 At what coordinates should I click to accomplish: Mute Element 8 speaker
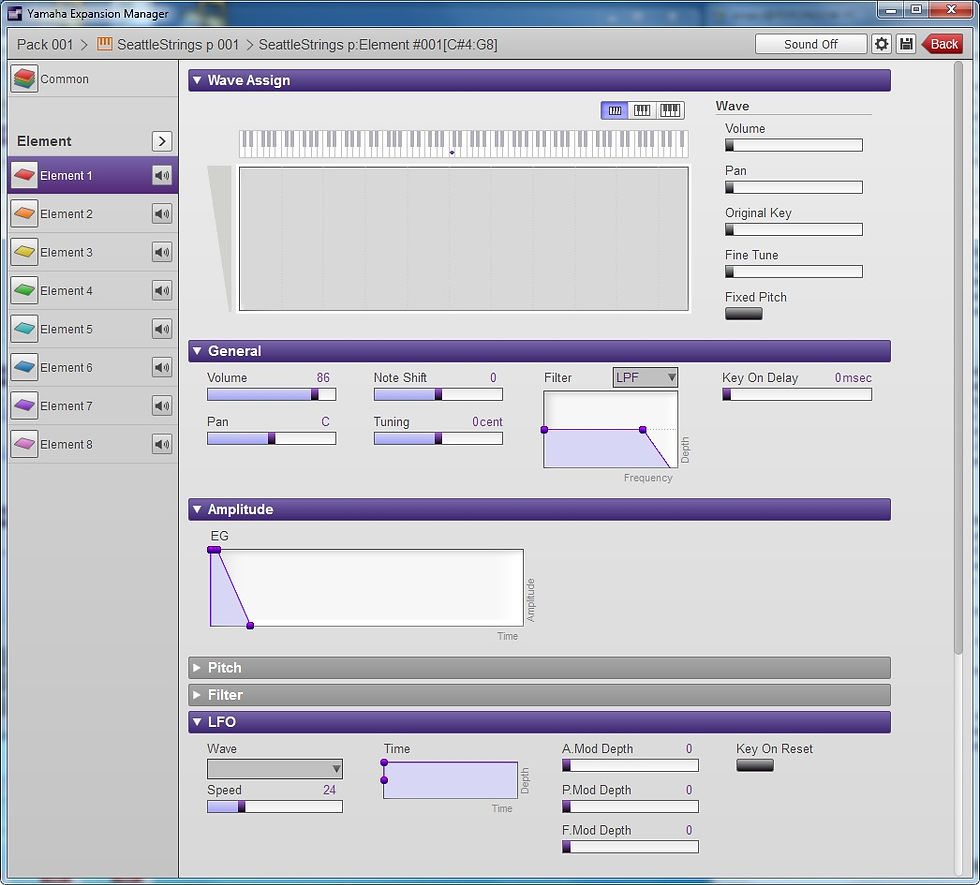click(x=162, y=444)
